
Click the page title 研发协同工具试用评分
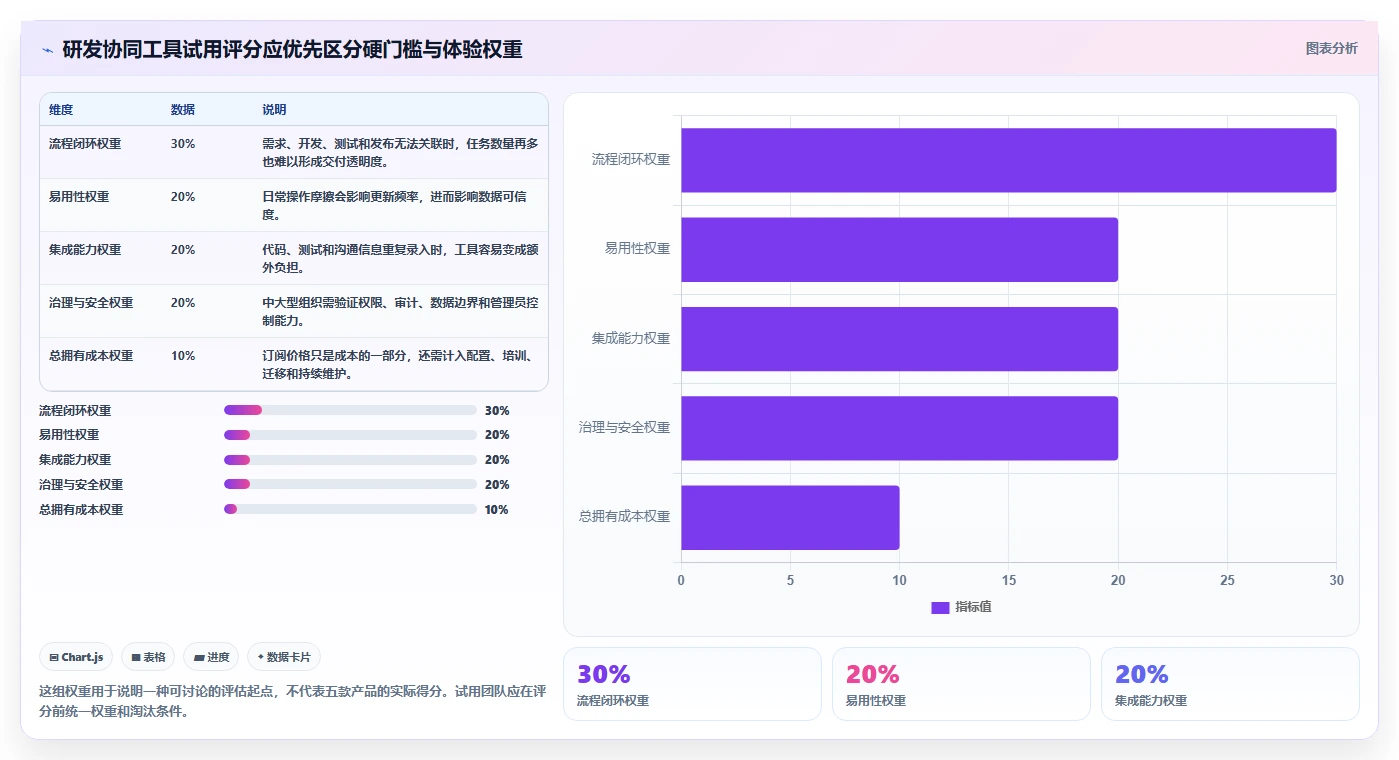(292, 49)
